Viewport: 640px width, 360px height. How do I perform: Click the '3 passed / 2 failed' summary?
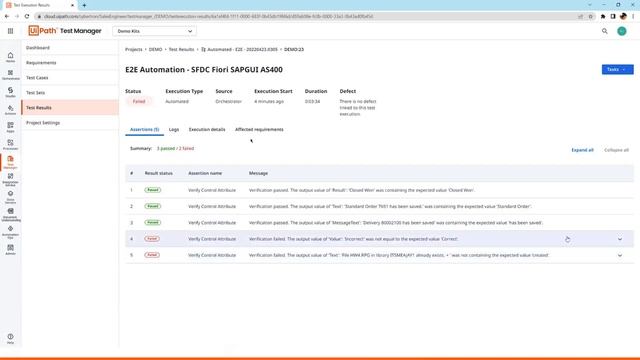tap(176, 149)
